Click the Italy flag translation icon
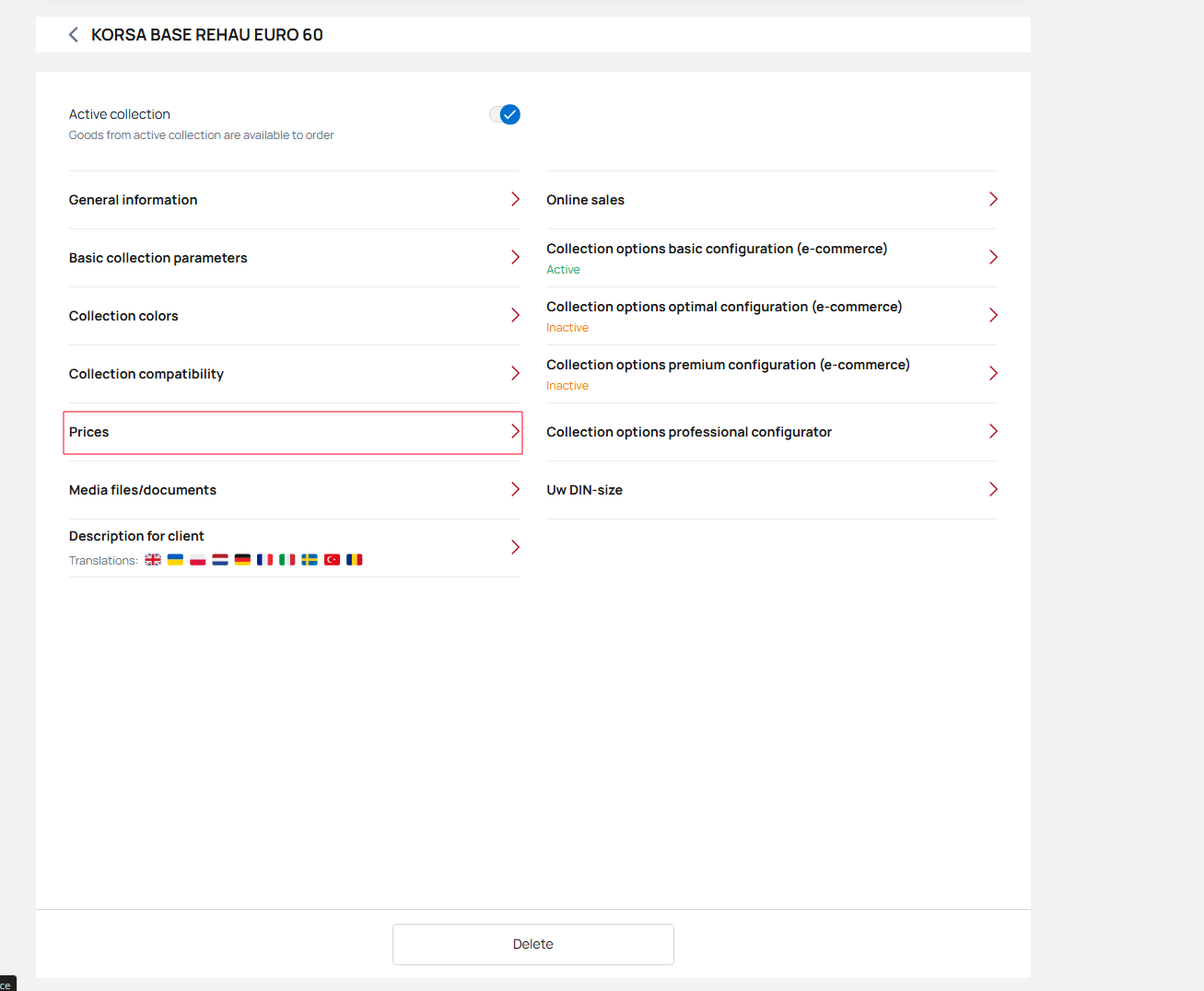Screen dimensions: 1204x991 (287, 560)
